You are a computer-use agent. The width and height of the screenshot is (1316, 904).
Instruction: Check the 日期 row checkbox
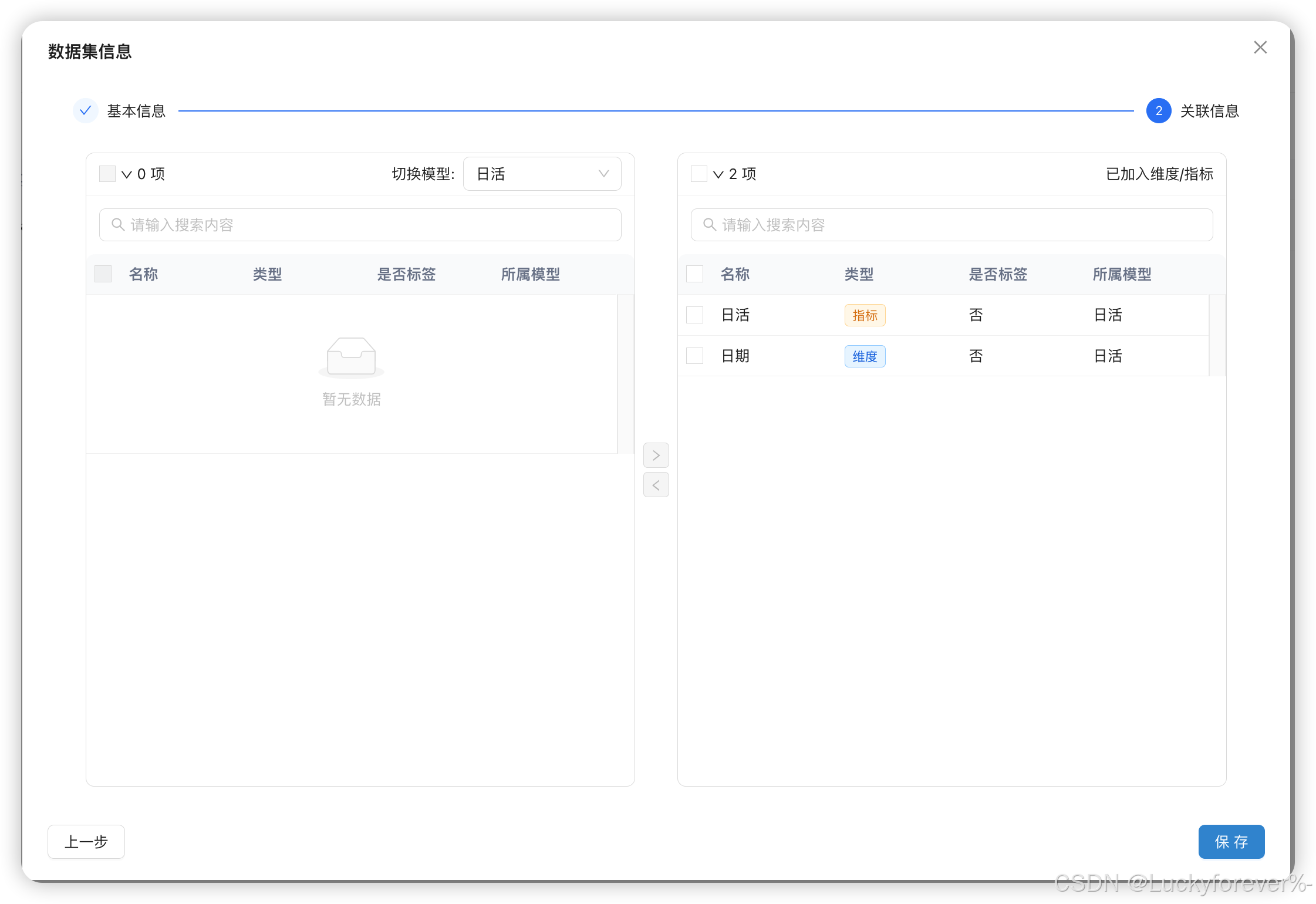694,356
